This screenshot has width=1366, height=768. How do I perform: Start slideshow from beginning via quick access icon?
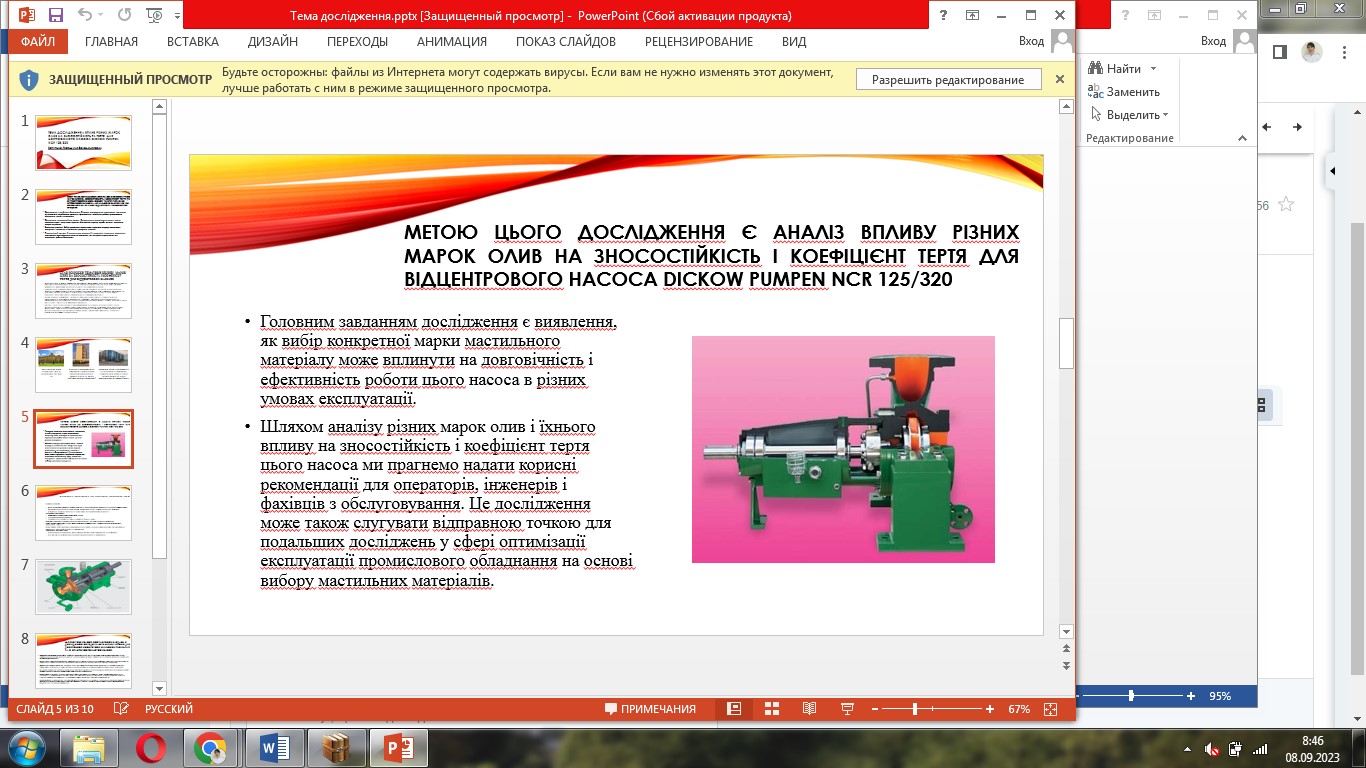click(154, 16)
